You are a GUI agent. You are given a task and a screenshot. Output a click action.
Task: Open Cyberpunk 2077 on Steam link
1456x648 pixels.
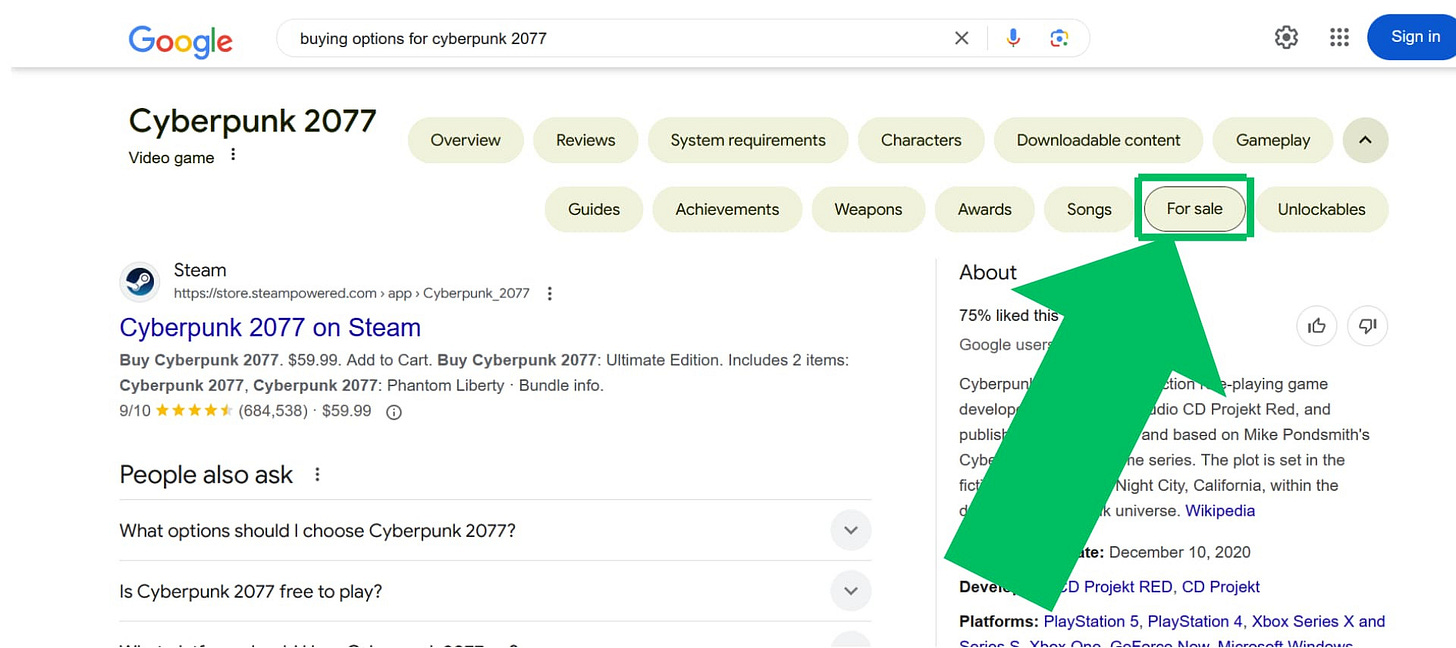[270, 327]
